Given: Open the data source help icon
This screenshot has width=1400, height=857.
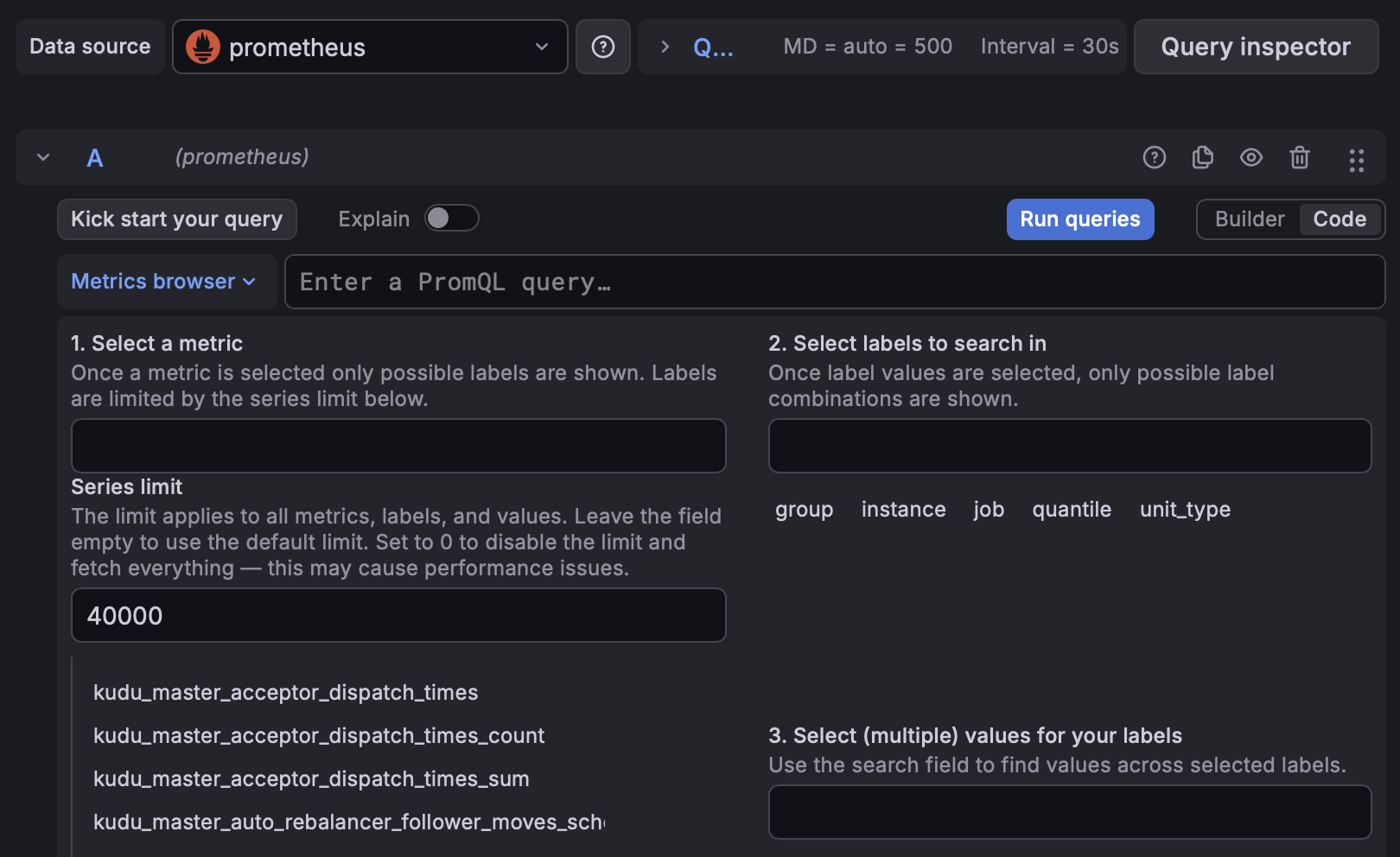Looking at the screenshot, I should tap(603, 47).
